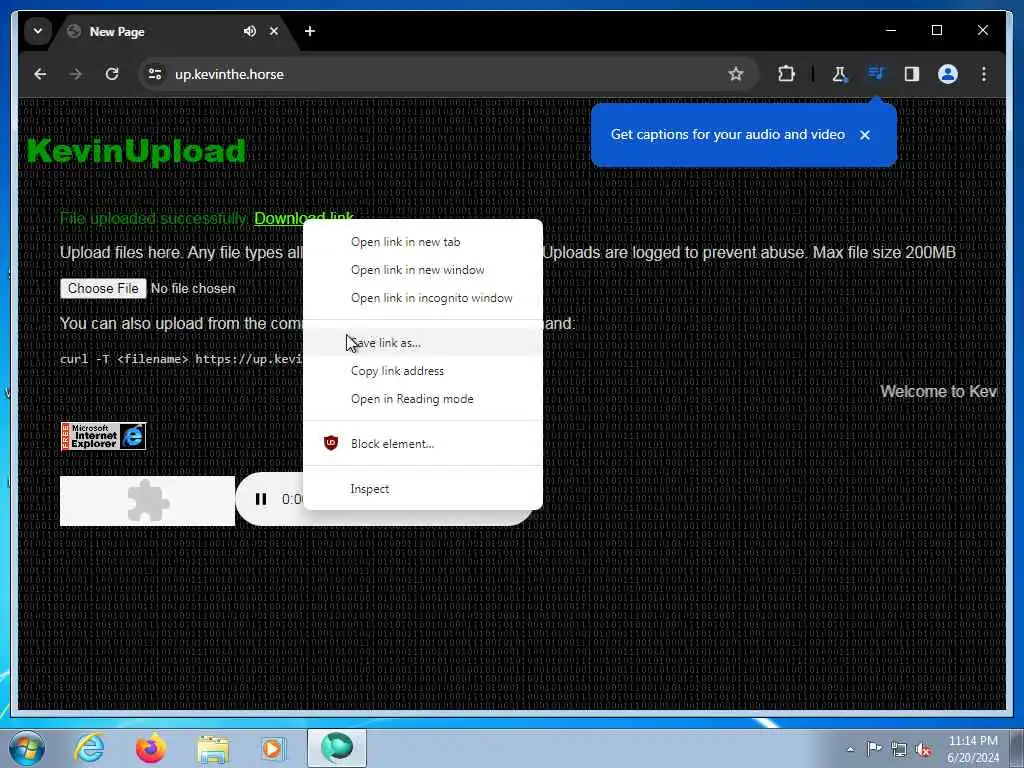The width and height of the screenshot is (1024, 768).
Task: Dismiss the captions tooltip with X
Action: 865,135
